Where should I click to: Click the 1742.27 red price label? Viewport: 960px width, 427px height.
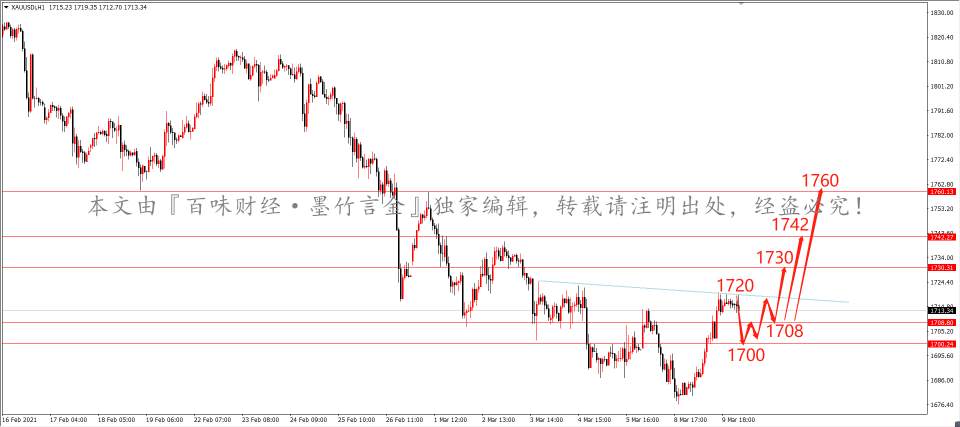click(x=942, y=237)
